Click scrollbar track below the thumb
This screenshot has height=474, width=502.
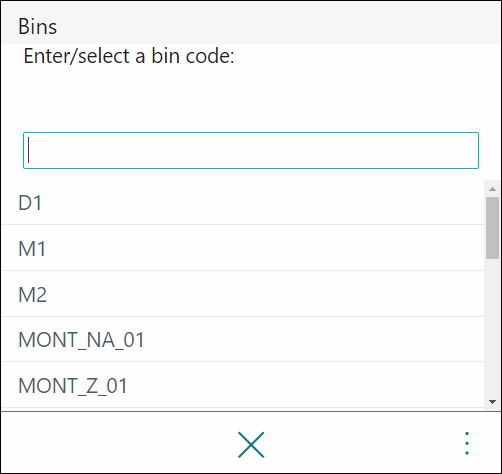coord(492,327)
